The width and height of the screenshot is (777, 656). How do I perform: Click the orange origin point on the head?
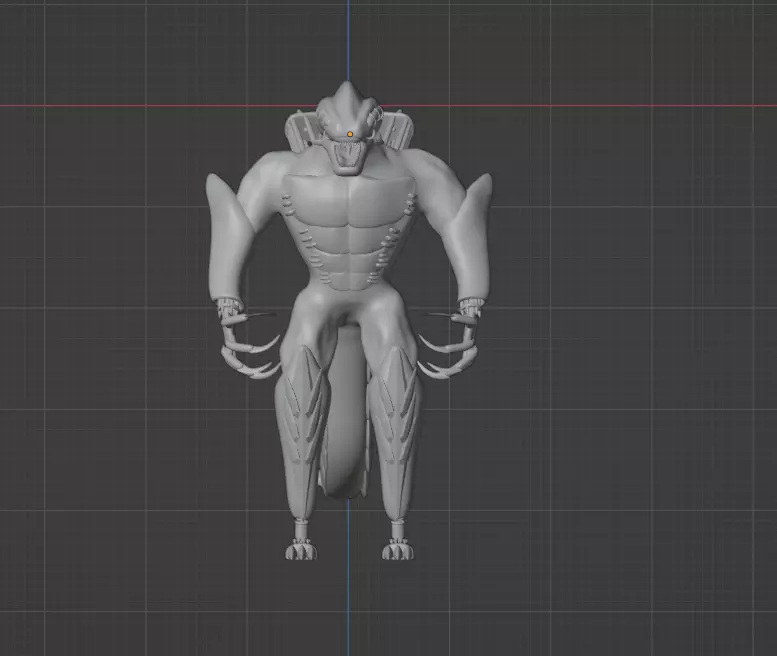[350, 134]
